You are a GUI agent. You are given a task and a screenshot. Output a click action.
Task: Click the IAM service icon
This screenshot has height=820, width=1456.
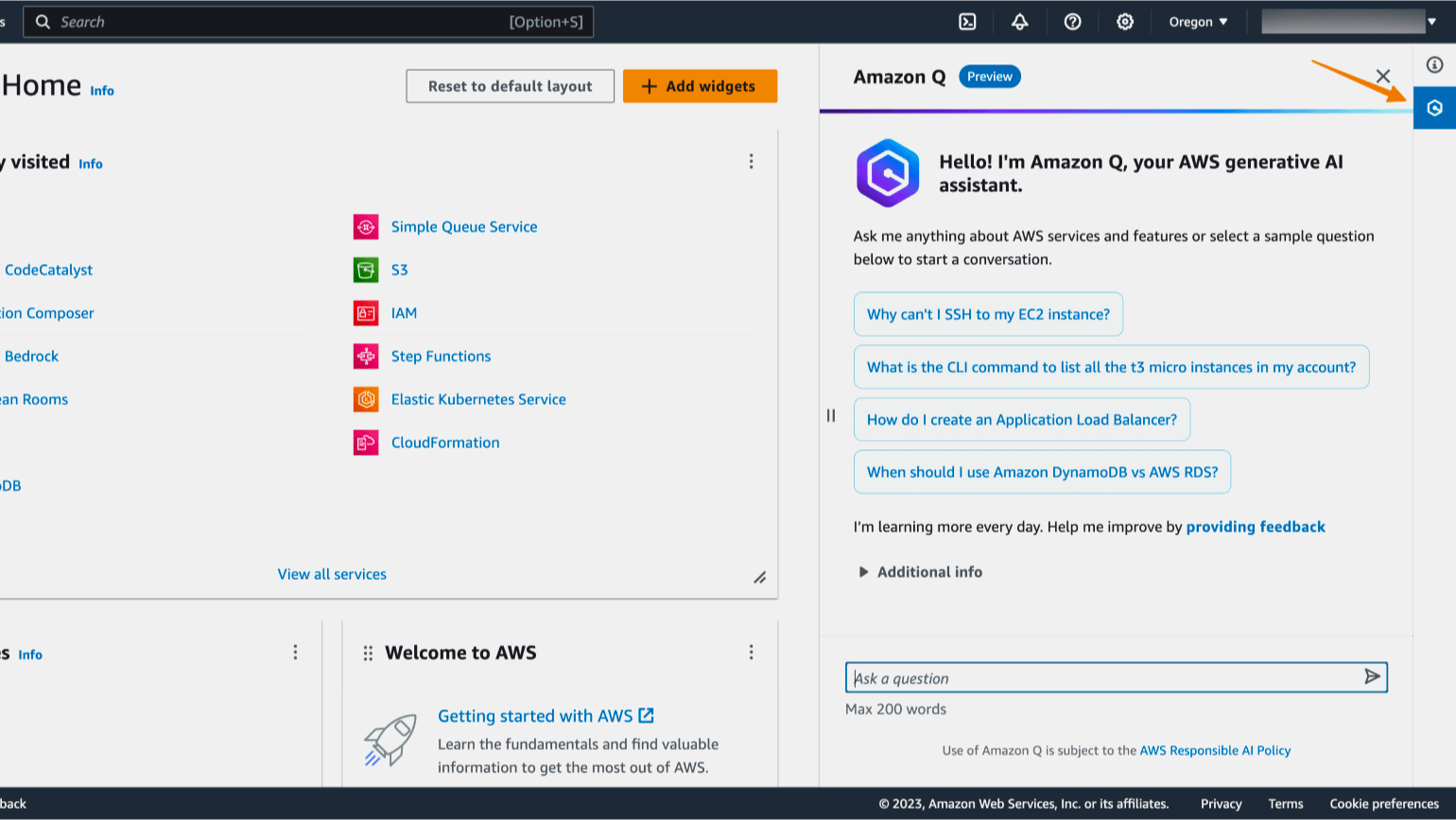366,313
